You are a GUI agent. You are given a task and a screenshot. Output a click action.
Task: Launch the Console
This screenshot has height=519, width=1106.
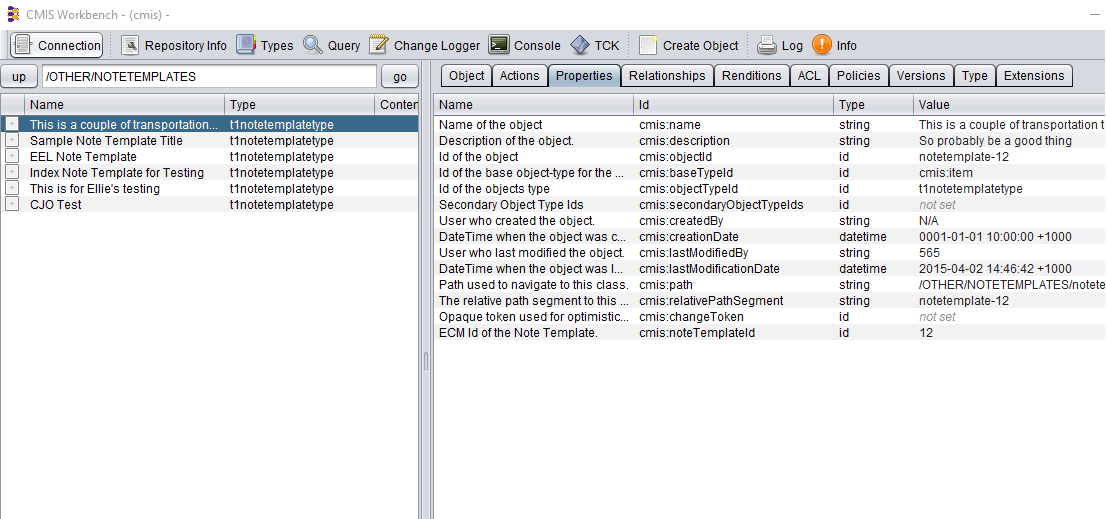525,45
